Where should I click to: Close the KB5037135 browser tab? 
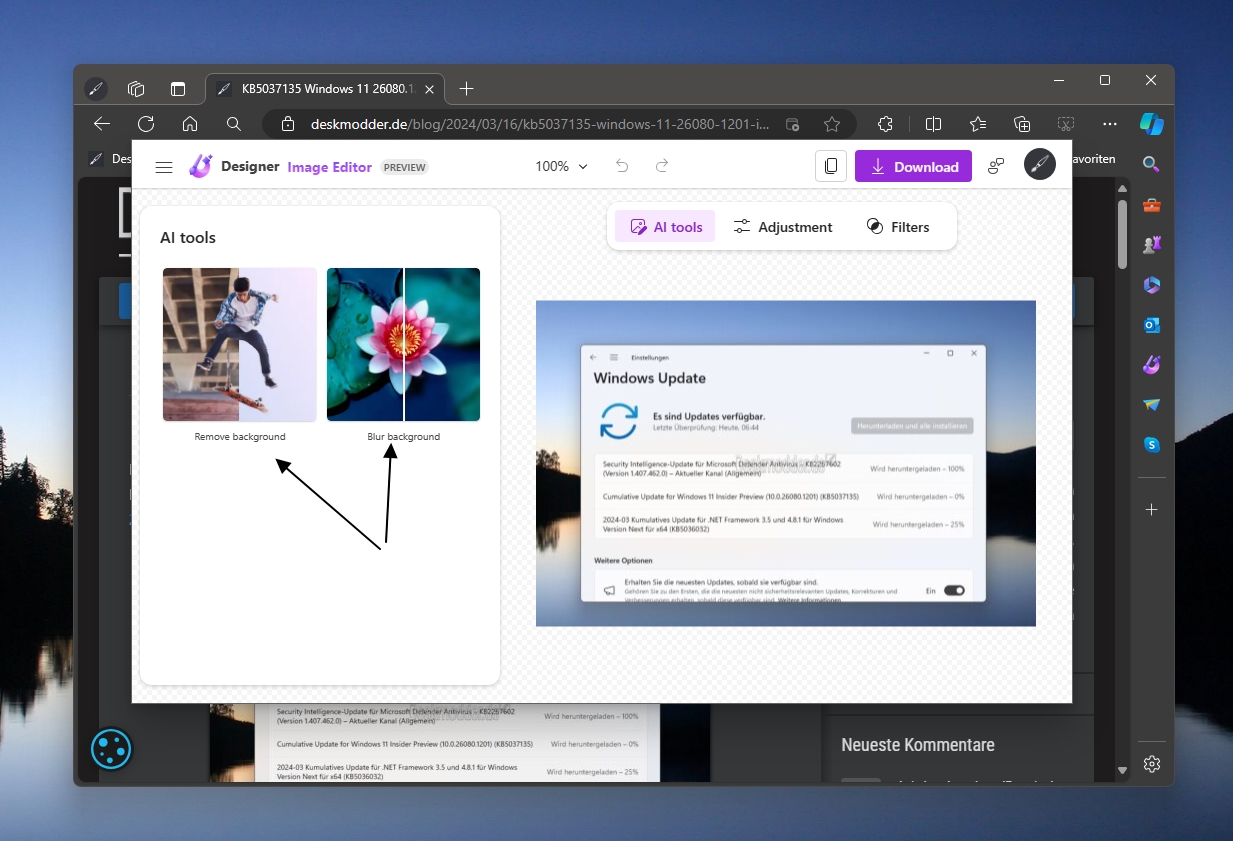(x=429, y=89)
